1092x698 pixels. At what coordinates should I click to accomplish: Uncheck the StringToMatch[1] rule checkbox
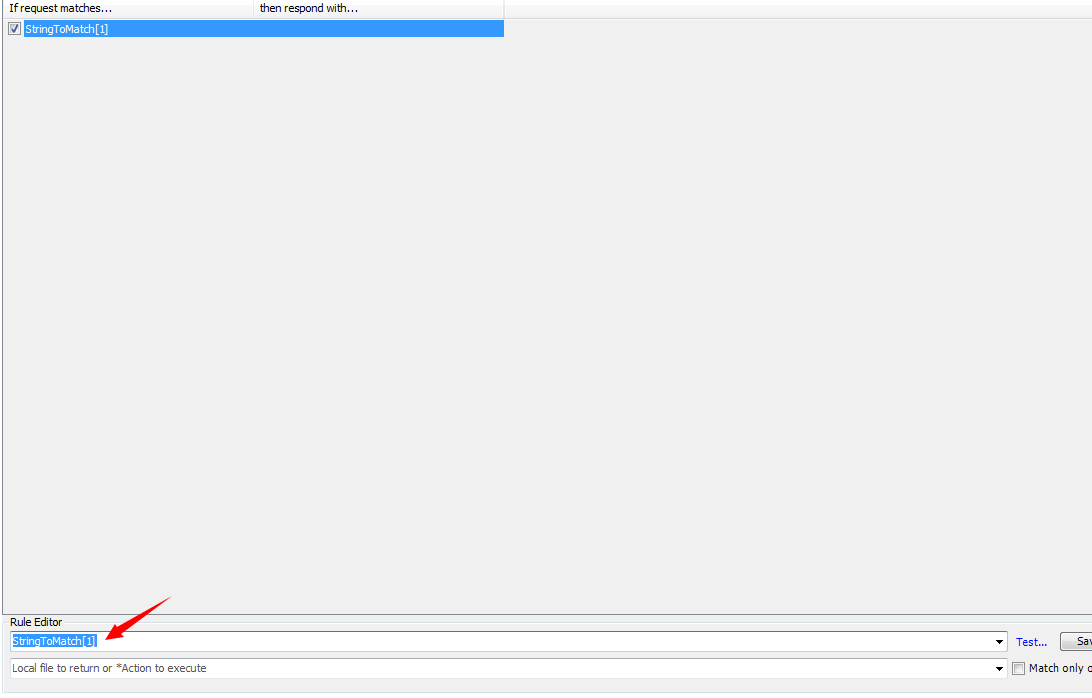pyautogui.click(x=14, y=29)
